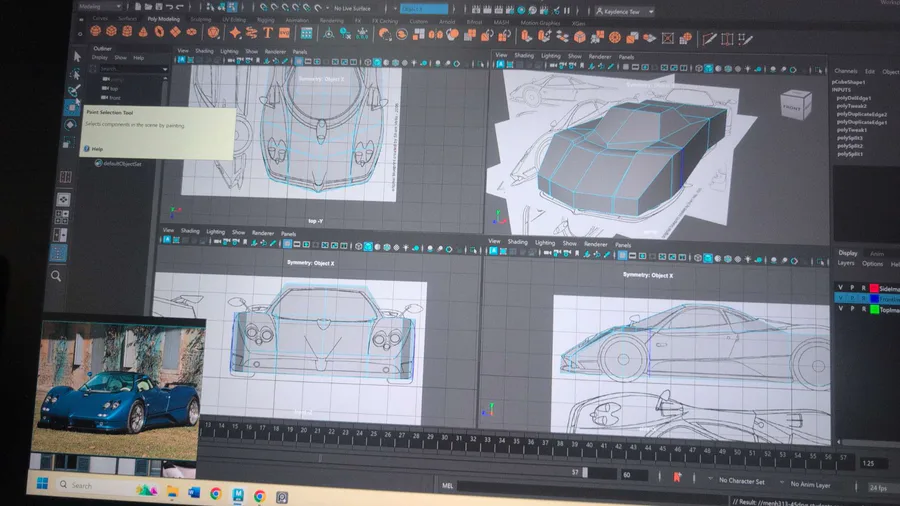Viewport: 900px width, 506px height.
Task: Open the Outliner Display menu
Action: click(100, 57)
